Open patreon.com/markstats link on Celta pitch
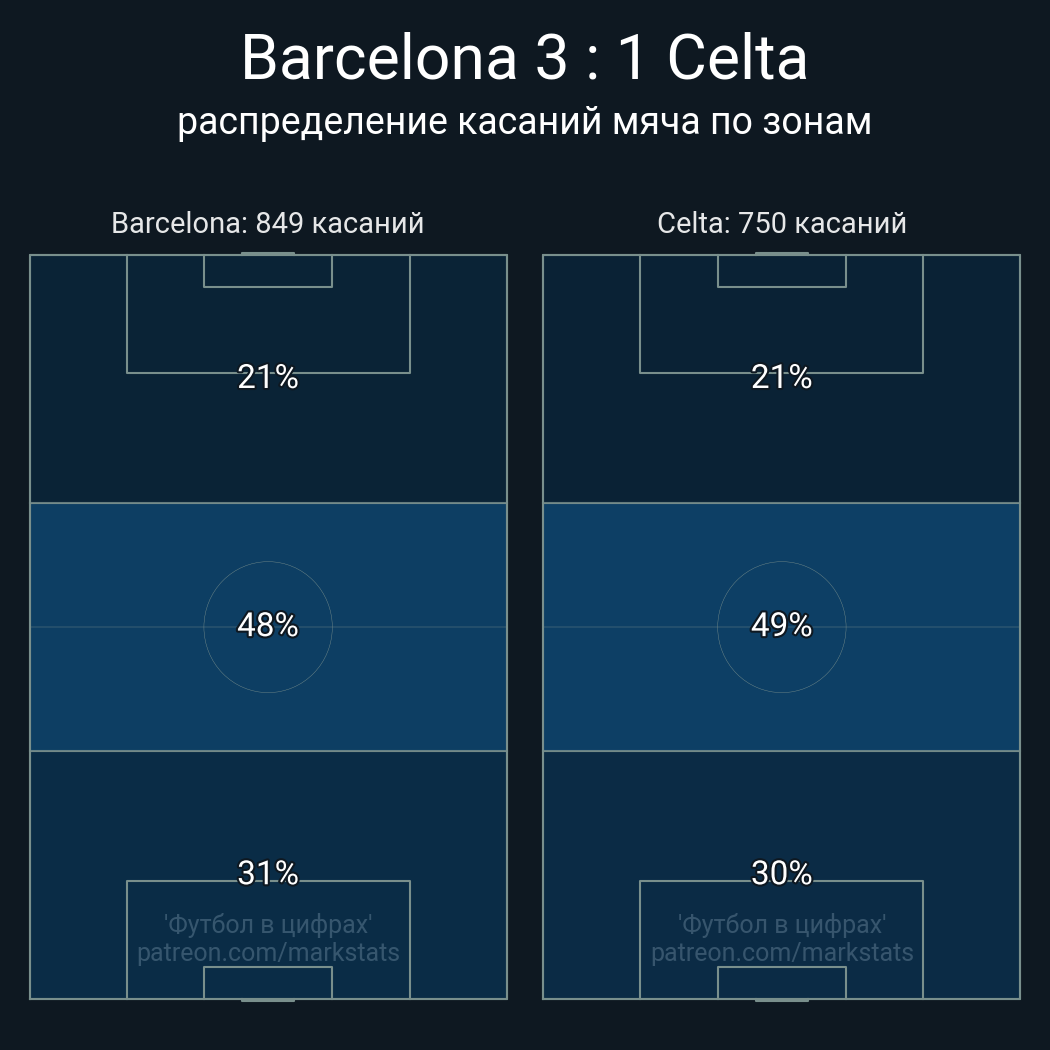Image resolution: width=1050 pixels, height=1050 pixels. (781, 952)
